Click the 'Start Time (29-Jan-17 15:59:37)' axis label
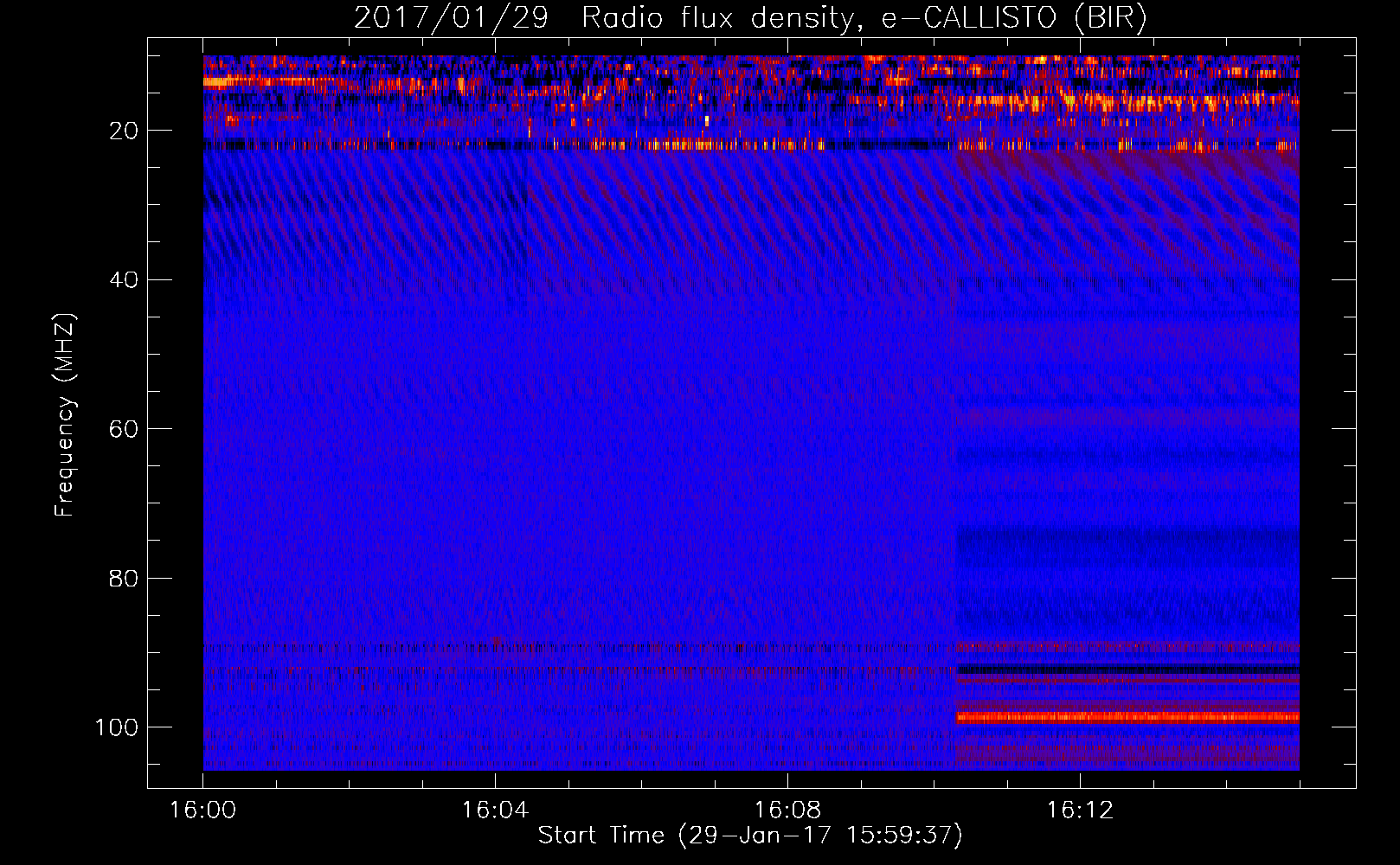This screenshot has height=865, width=1400. click(750, 835)
